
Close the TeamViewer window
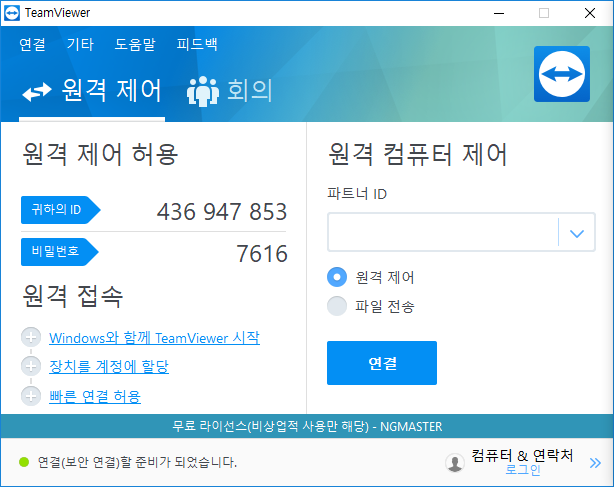pyautogui.click(x=590, y=13)
